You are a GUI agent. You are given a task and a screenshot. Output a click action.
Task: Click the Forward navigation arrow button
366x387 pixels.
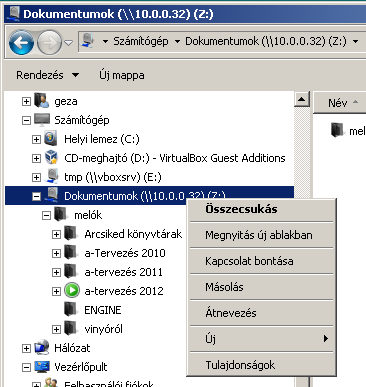tap(50, 42)
